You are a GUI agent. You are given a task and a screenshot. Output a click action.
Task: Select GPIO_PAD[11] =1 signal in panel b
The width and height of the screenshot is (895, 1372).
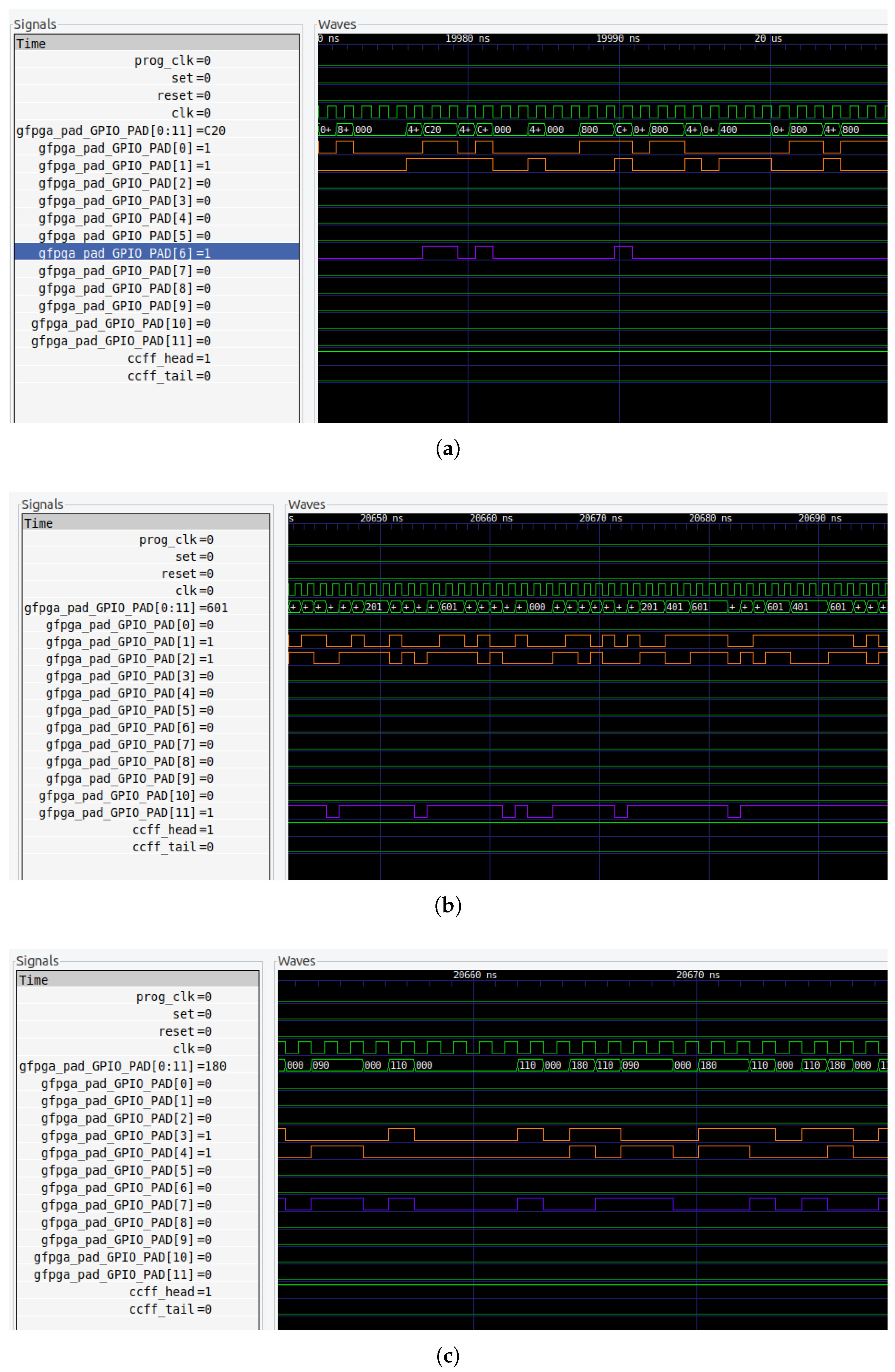tap(126, 813)
